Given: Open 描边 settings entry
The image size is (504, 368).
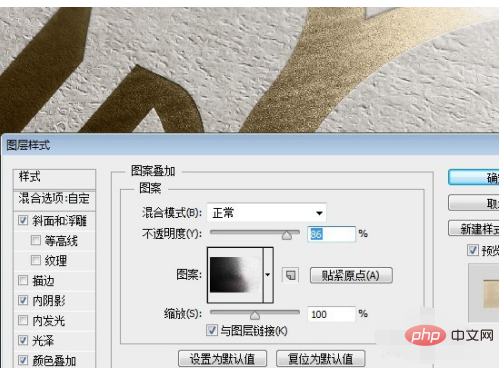Looking at the screenshot, I should (x=43, y=281).
